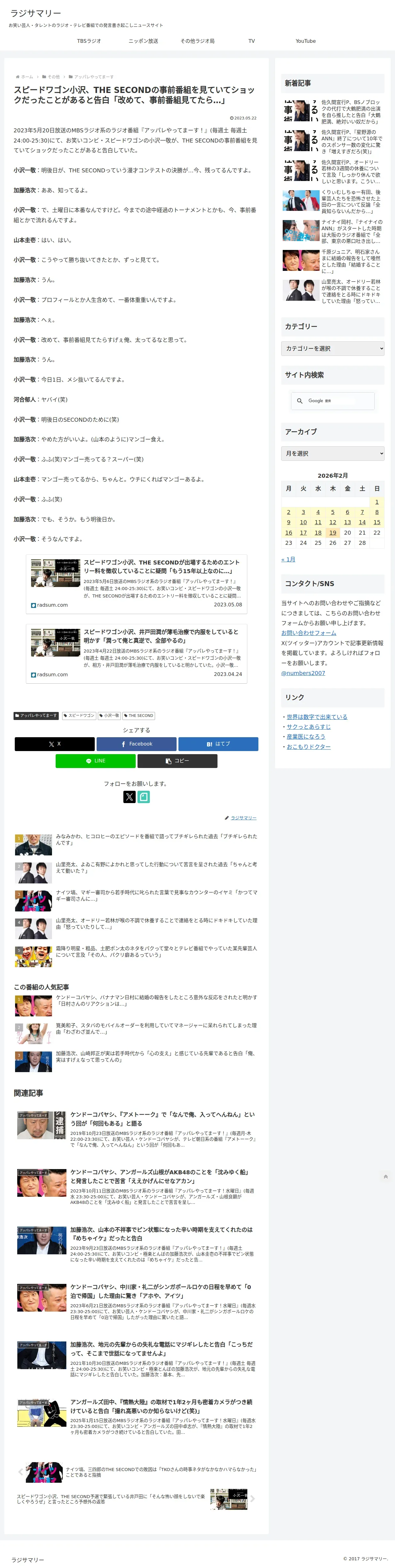Open popular post ケンドーコバヤシ、バナナマン日村
The width and height of the screenshot is (395, 1568).
[136, 1006]
